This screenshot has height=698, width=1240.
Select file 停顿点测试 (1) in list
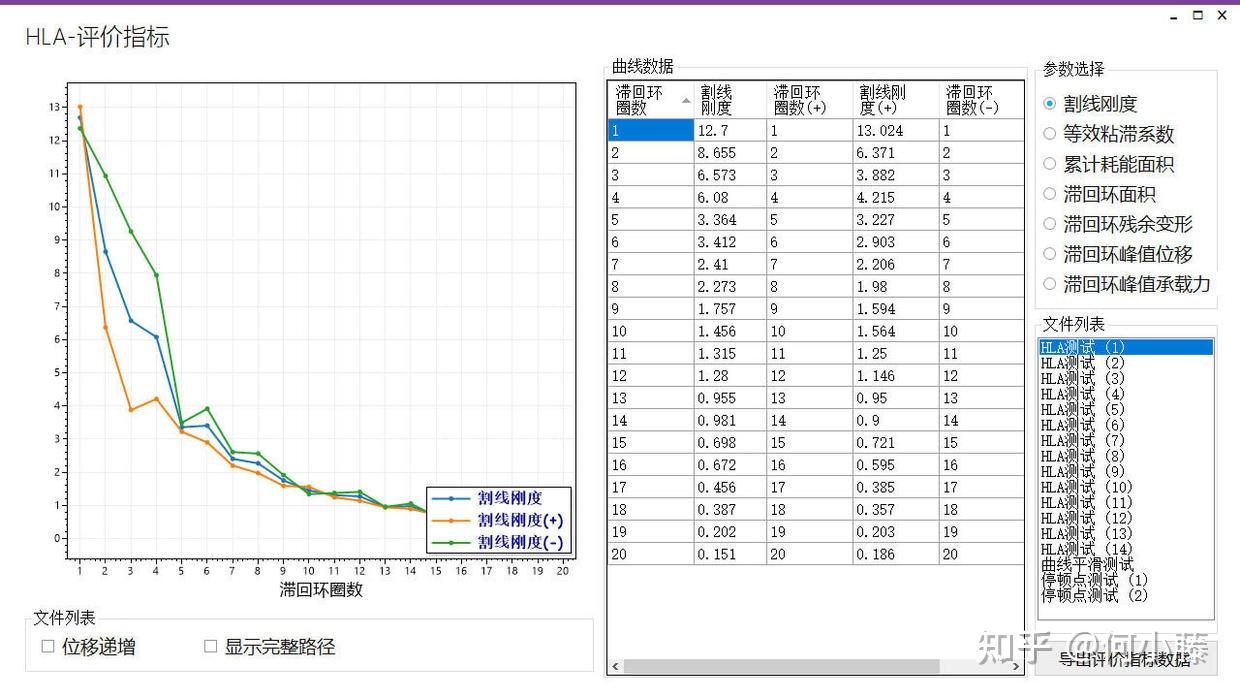1126,580
